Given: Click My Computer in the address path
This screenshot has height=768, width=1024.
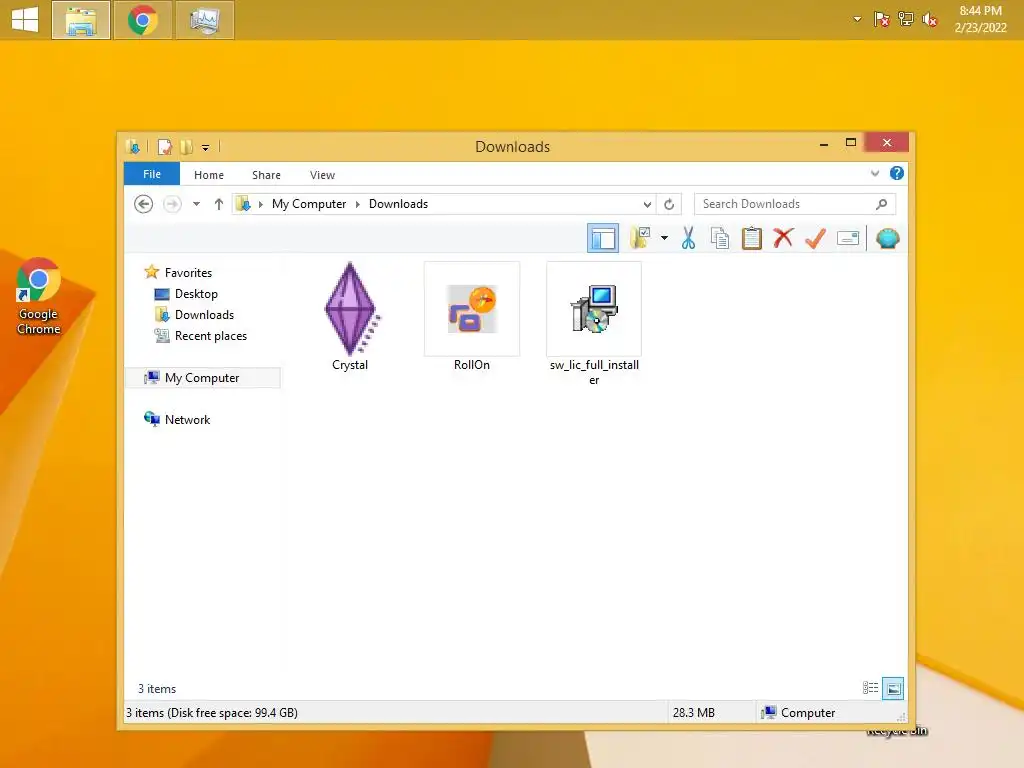Looking at the screenshot, I should tap(309, 204).
